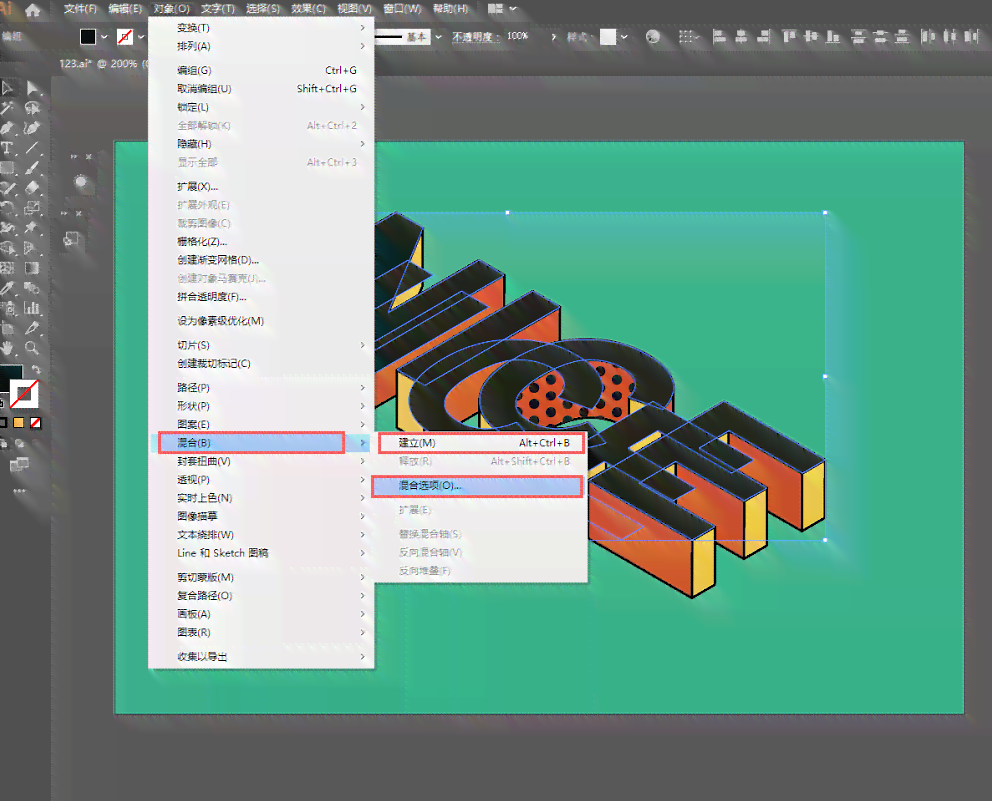Select the Type tool

pyautogui.click(x=7, y=149)
